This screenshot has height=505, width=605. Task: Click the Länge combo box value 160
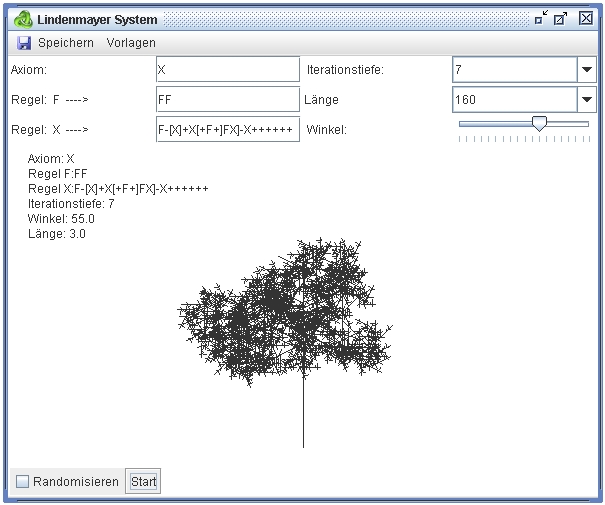(515, 100)
